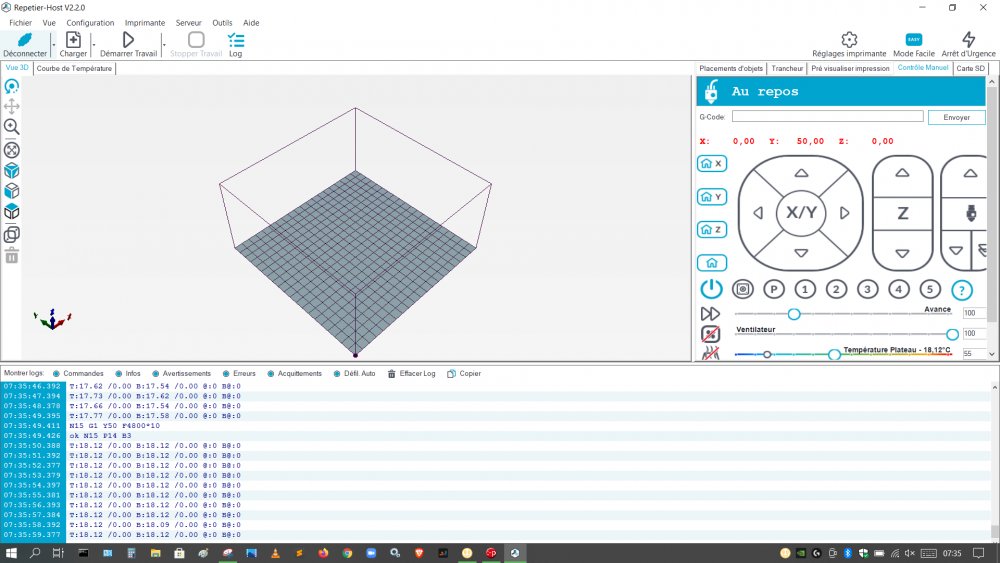The height and width of the screenshot is (563, 1000).
Task: Select the zoom magnifier tool
Action: [11, 127]
